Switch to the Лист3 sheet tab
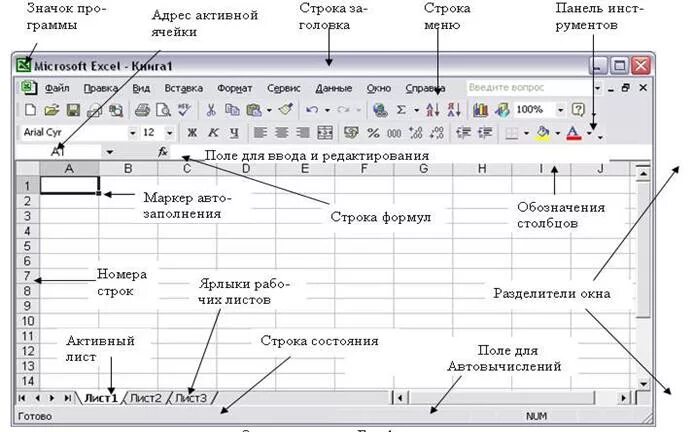This screenshot has height=432, width=694. point(191,398)
